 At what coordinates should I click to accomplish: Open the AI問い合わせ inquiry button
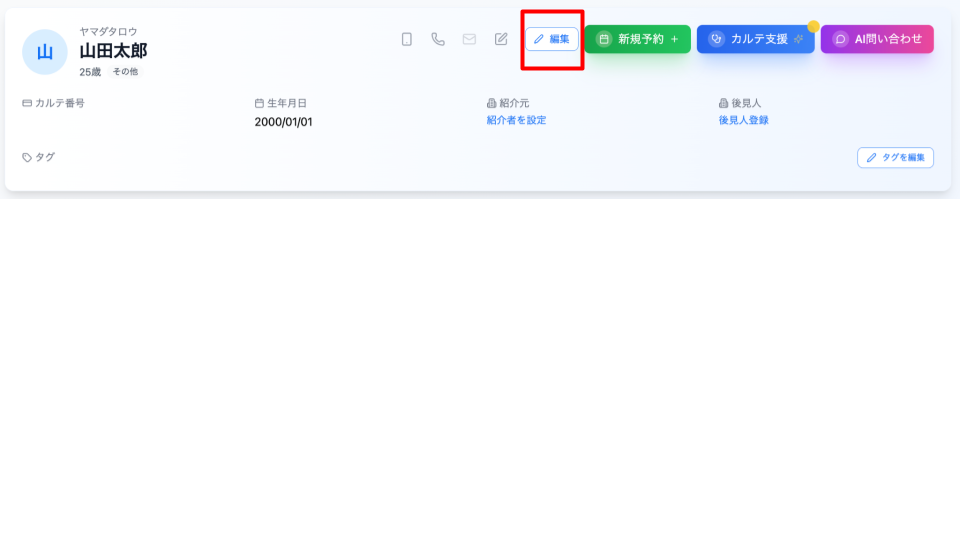[x=877, y=39]
